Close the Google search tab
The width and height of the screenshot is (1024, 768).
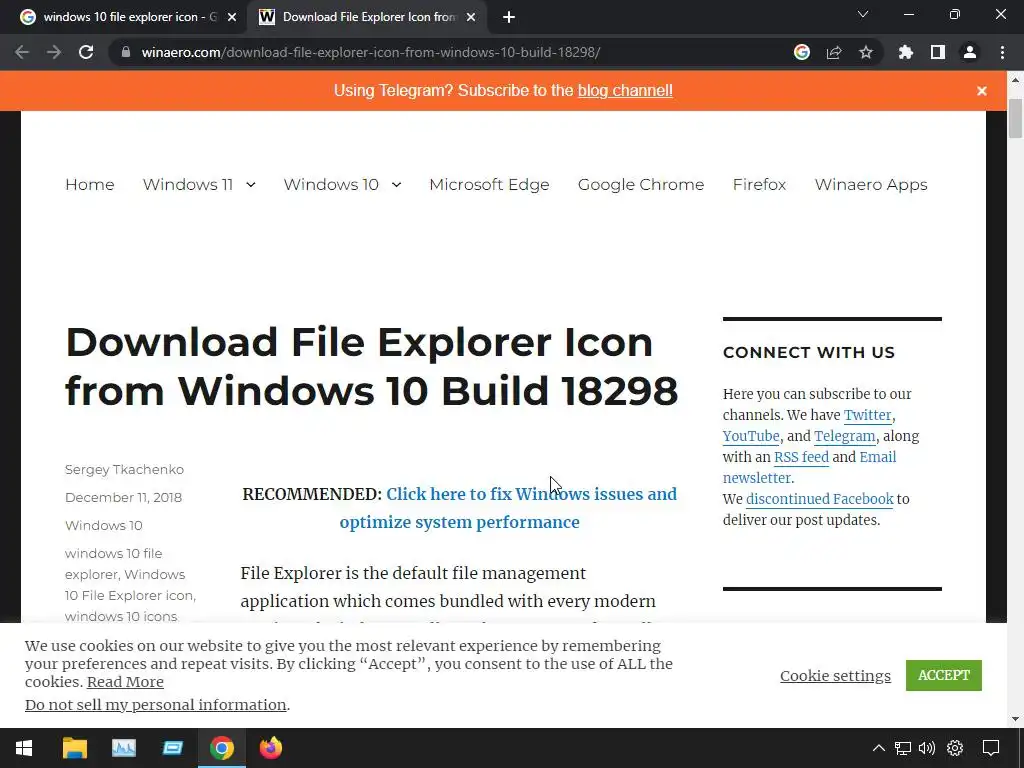point(232,17)
